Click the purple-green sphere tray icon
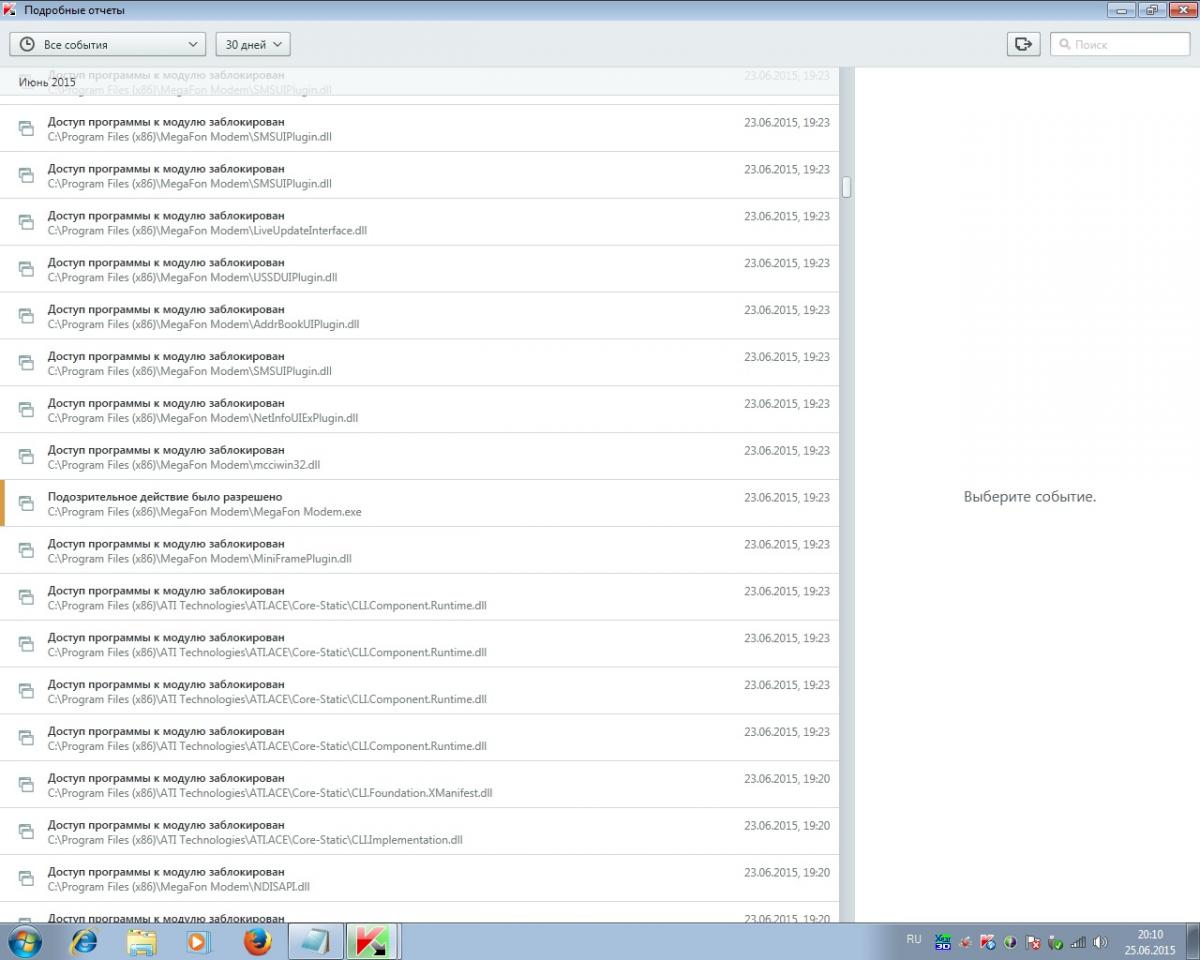The width and height of the screenshot is (1200, 960). click(x=1011, y=941)
